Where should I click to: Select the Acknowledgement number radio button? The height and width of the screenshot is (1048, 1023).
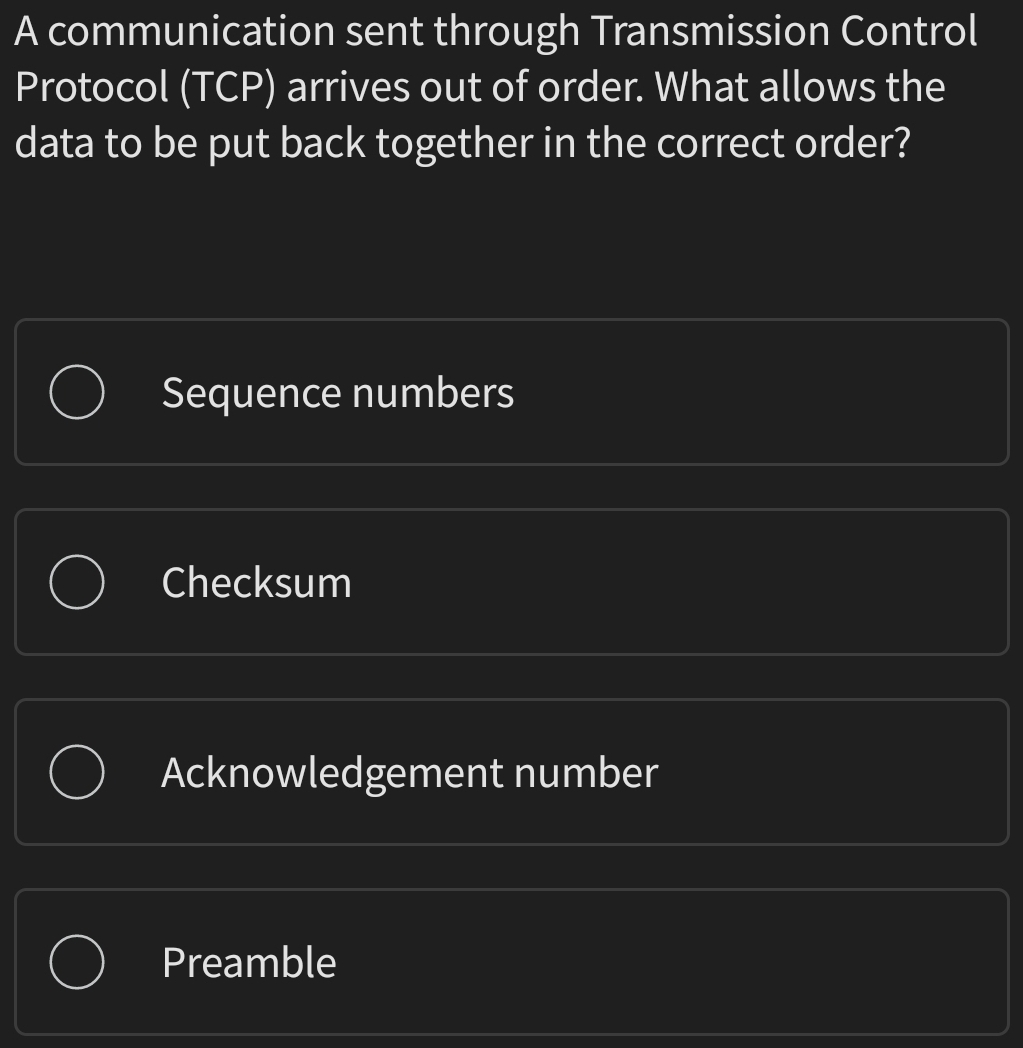77,772
